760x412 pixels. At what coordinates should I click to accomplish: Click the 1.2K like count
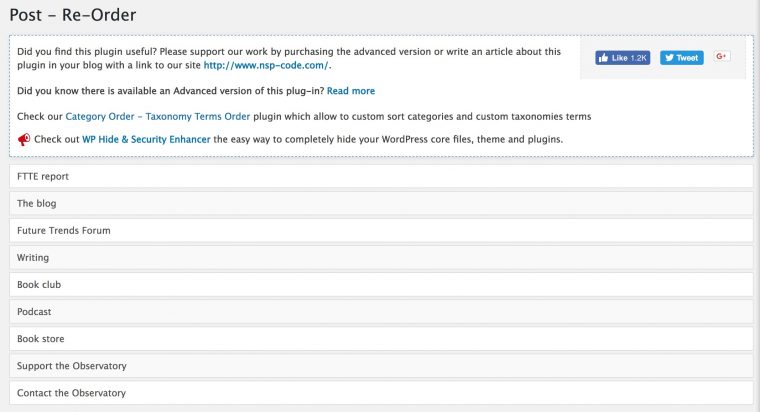pos(638,58)
